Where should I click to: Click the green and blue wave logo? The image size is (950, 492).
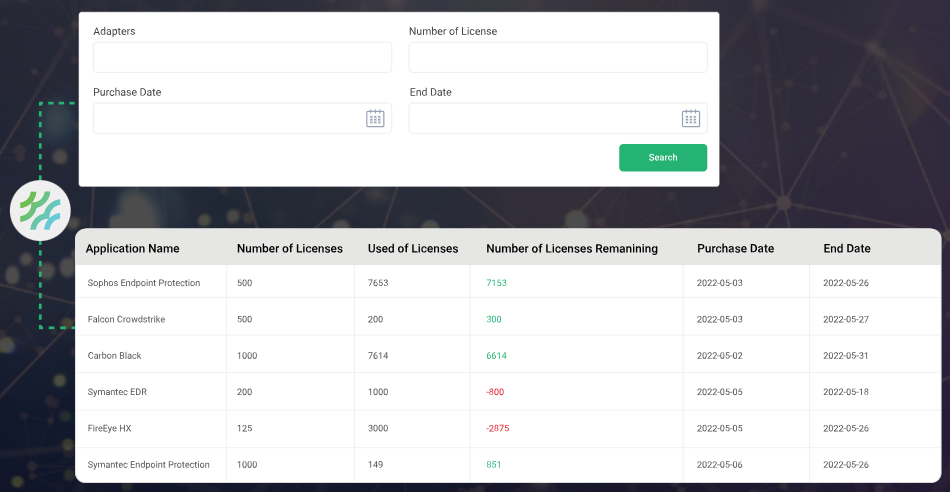(40, 211)
